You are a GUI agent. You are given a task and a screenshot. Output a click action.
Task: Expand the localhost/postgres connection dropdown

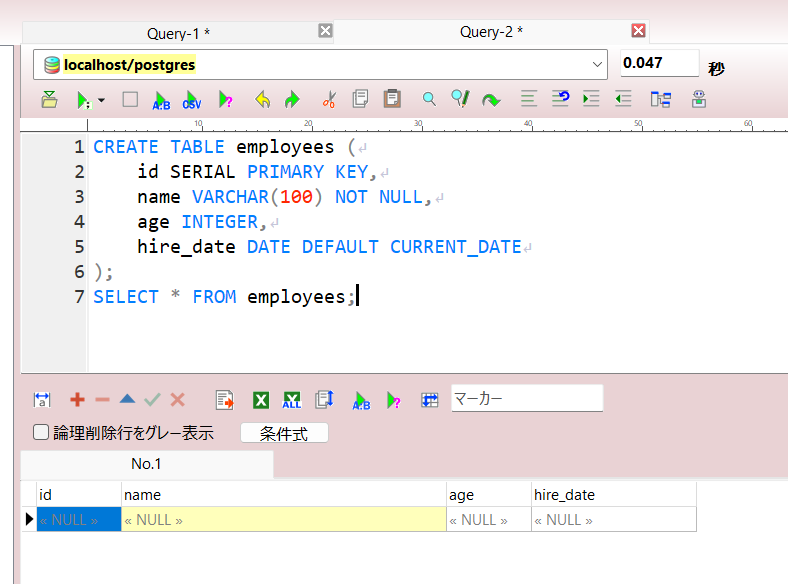[x=598, y=65]
